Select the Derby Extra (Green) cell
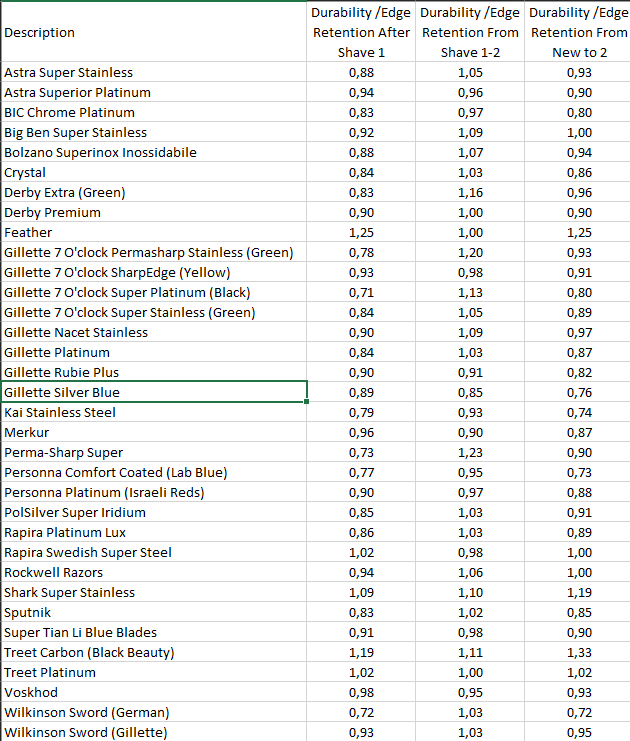Image resolution: width=630 pixels, height=741 pixels. click(x=154, y=192)
